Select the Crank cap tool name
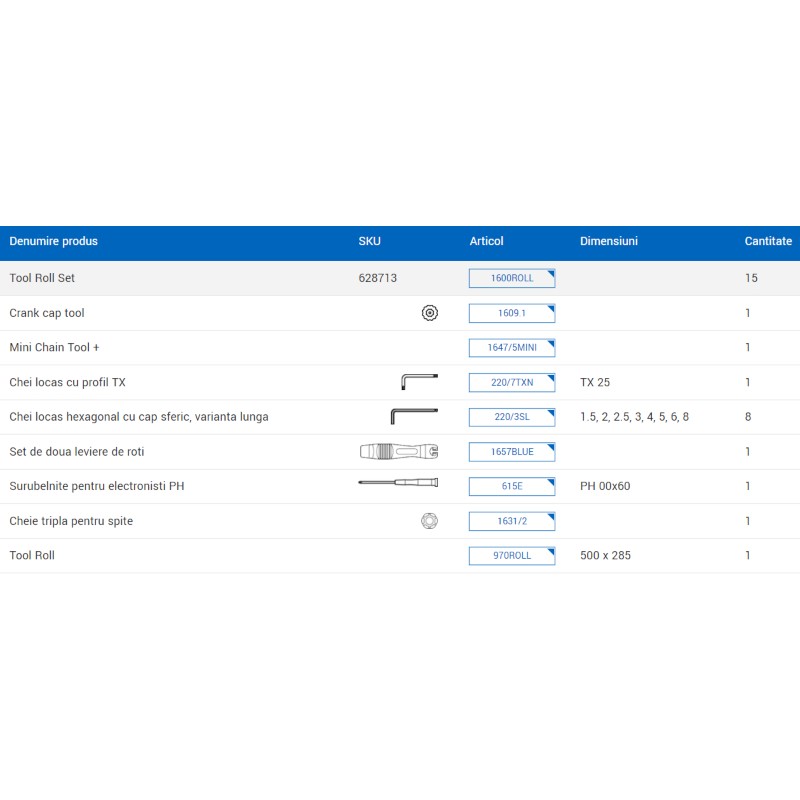This screenshot has height=800, width=800. tap(47, 313)
